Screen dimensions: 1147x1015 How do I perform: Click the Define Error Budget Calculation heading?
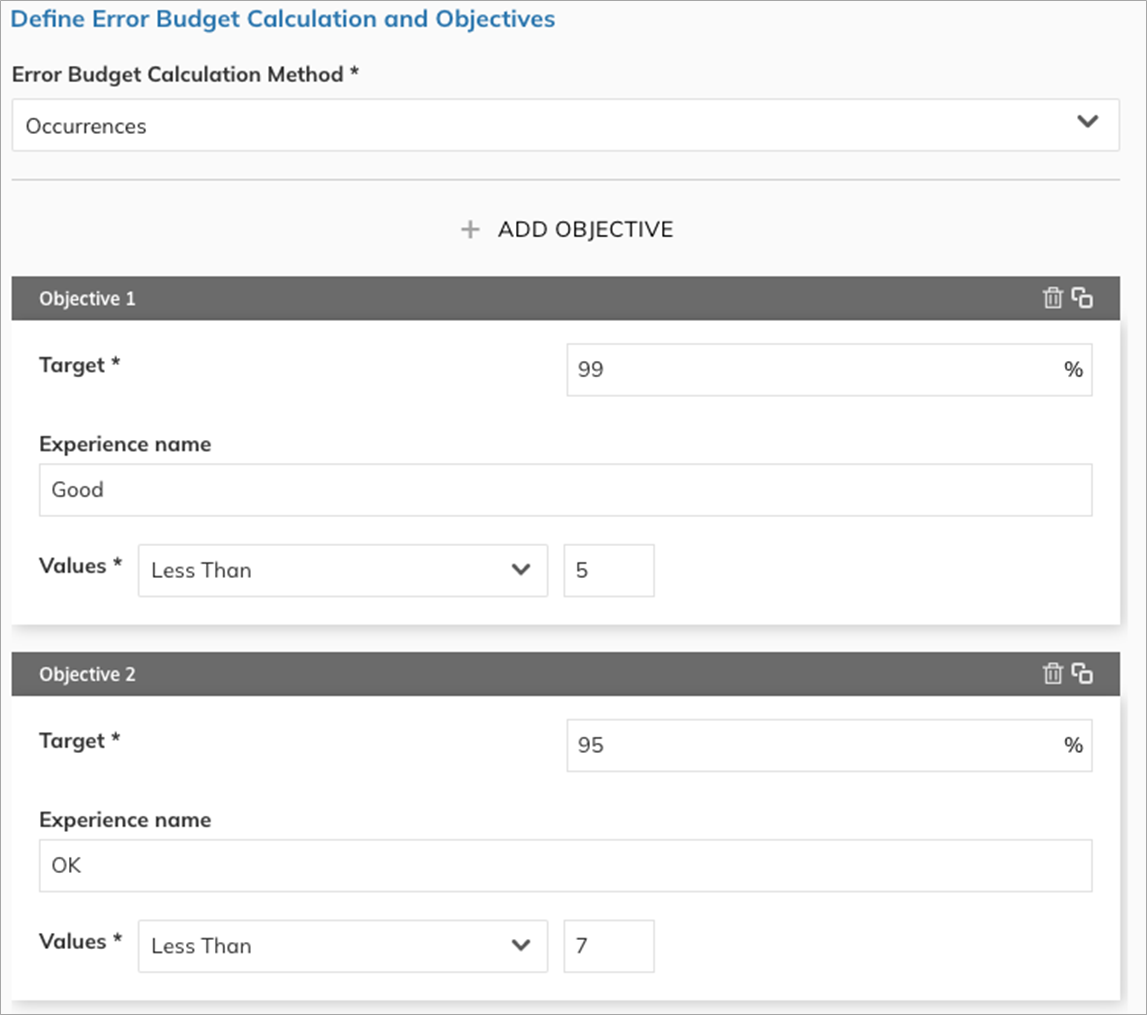[282, 18]
